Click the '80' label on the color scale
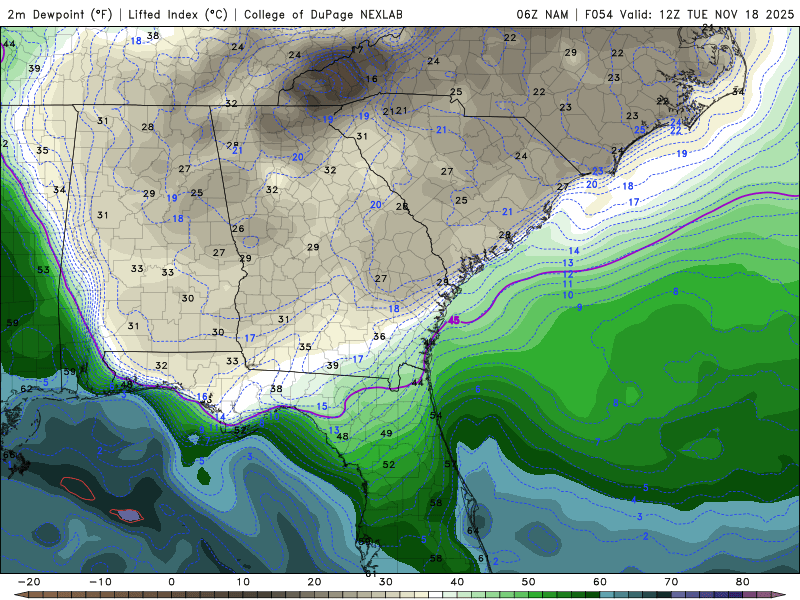This screenshot has width=800, height=600. coord(743,582)
